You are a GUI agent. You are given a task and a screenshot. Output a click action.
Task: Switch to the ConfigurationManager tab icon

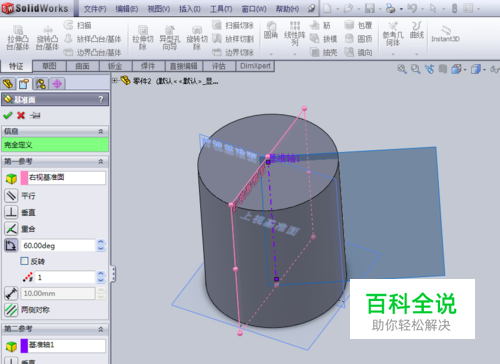[41, 84]
